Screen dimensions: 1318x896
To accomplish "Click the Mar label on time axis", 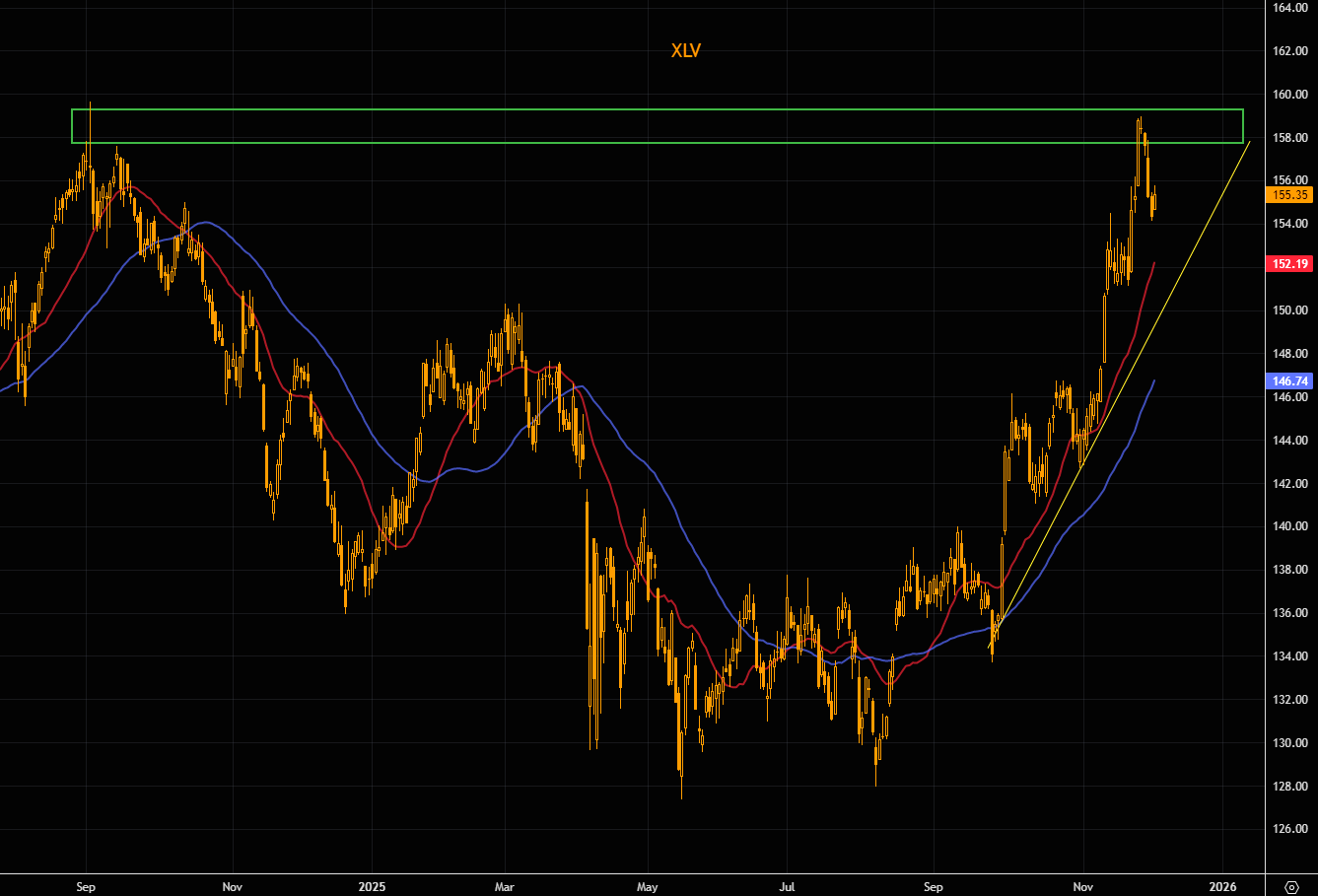I will [505, 887].
